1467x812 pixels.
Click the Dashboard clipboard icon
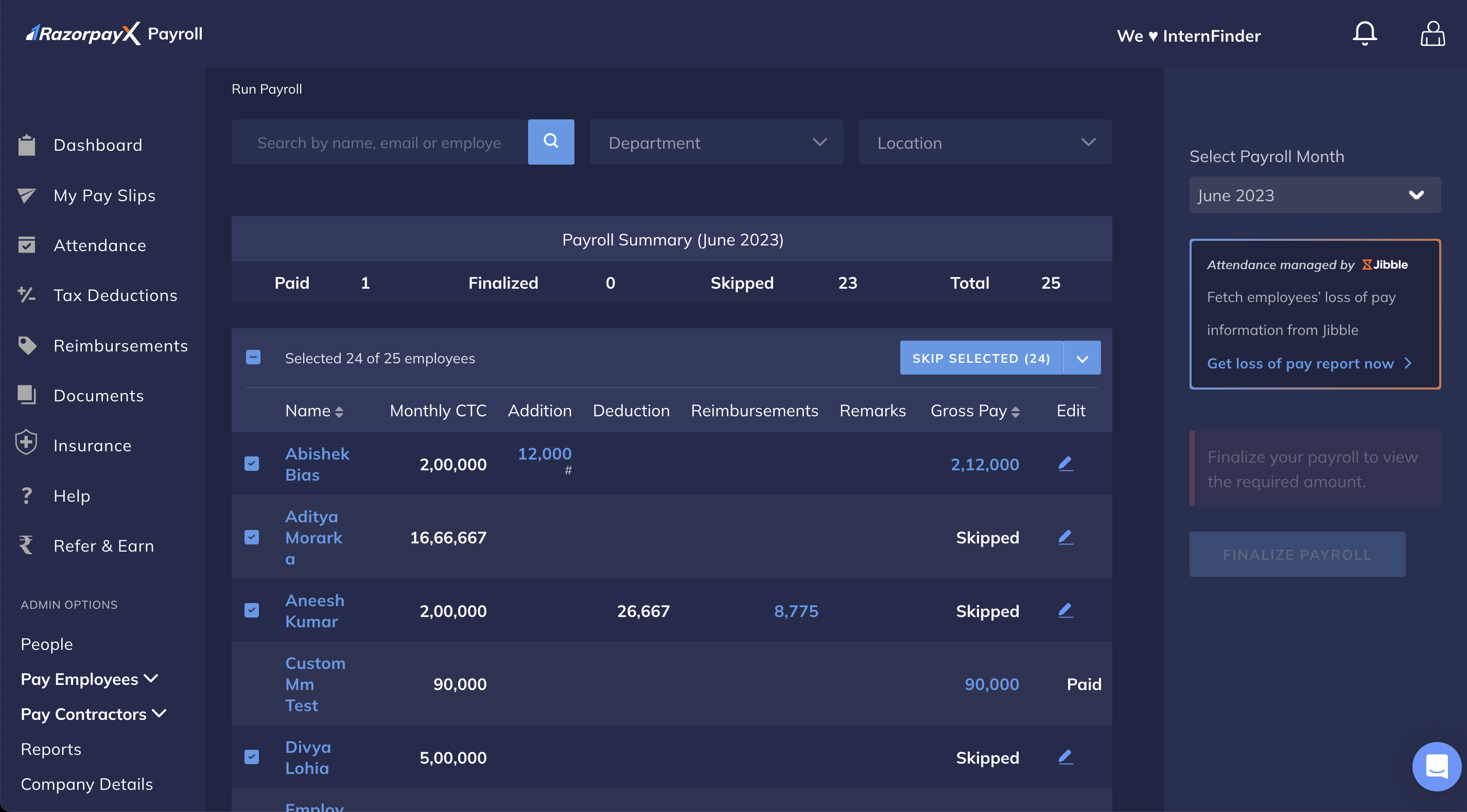27,145
